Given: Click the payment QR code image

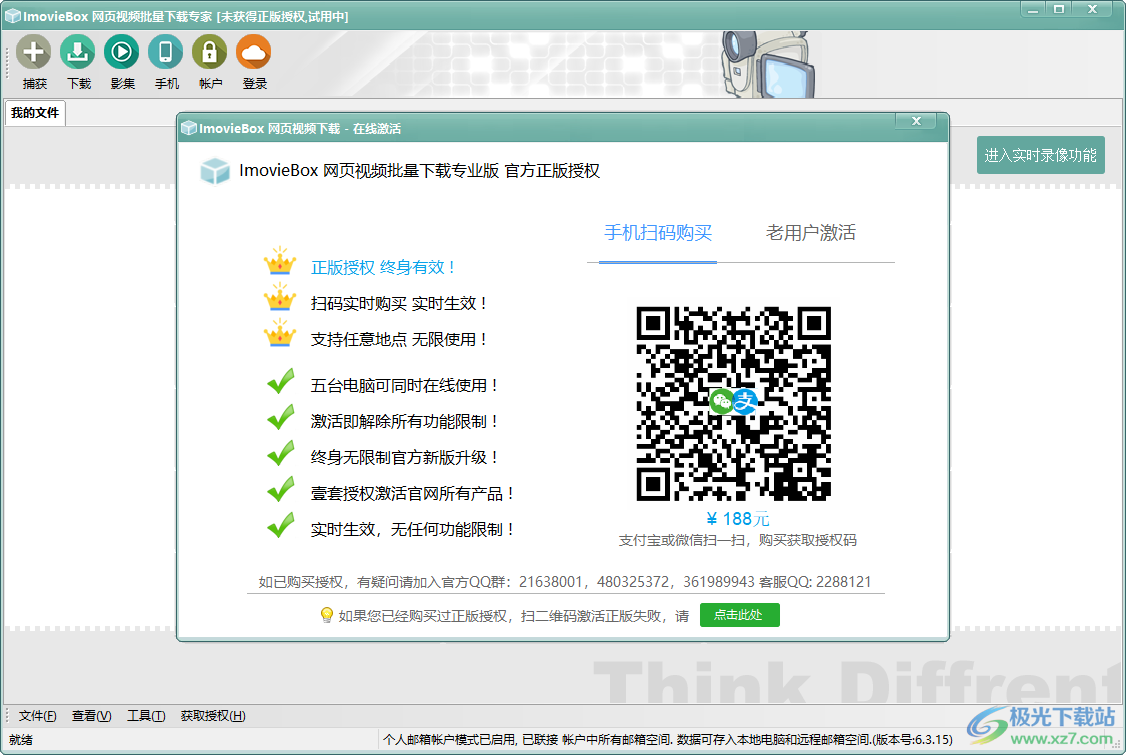Looking at the screenshot, I should (x=733, y=403).
